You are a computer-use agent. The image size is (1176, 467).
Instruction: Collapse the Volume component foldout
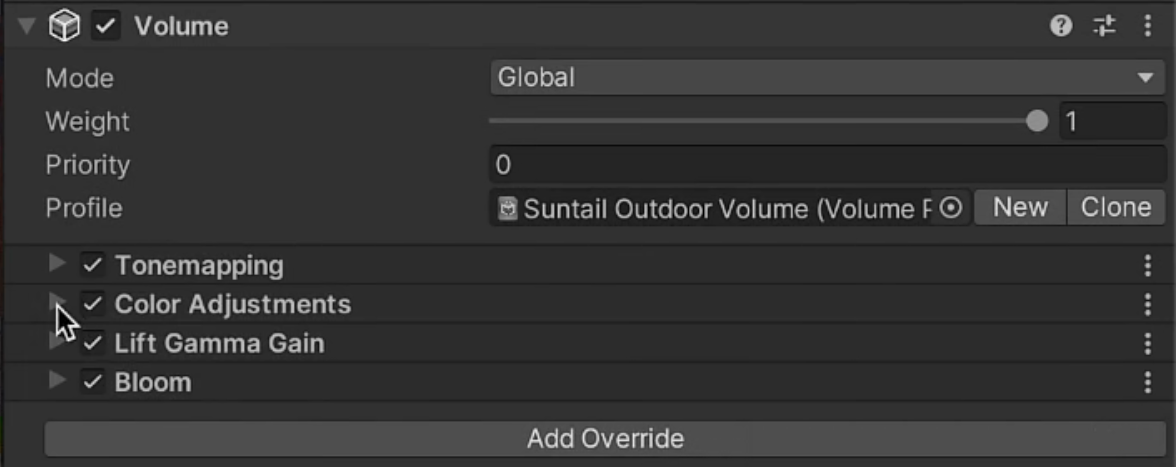pyautogui.click(x=26, y=27)
